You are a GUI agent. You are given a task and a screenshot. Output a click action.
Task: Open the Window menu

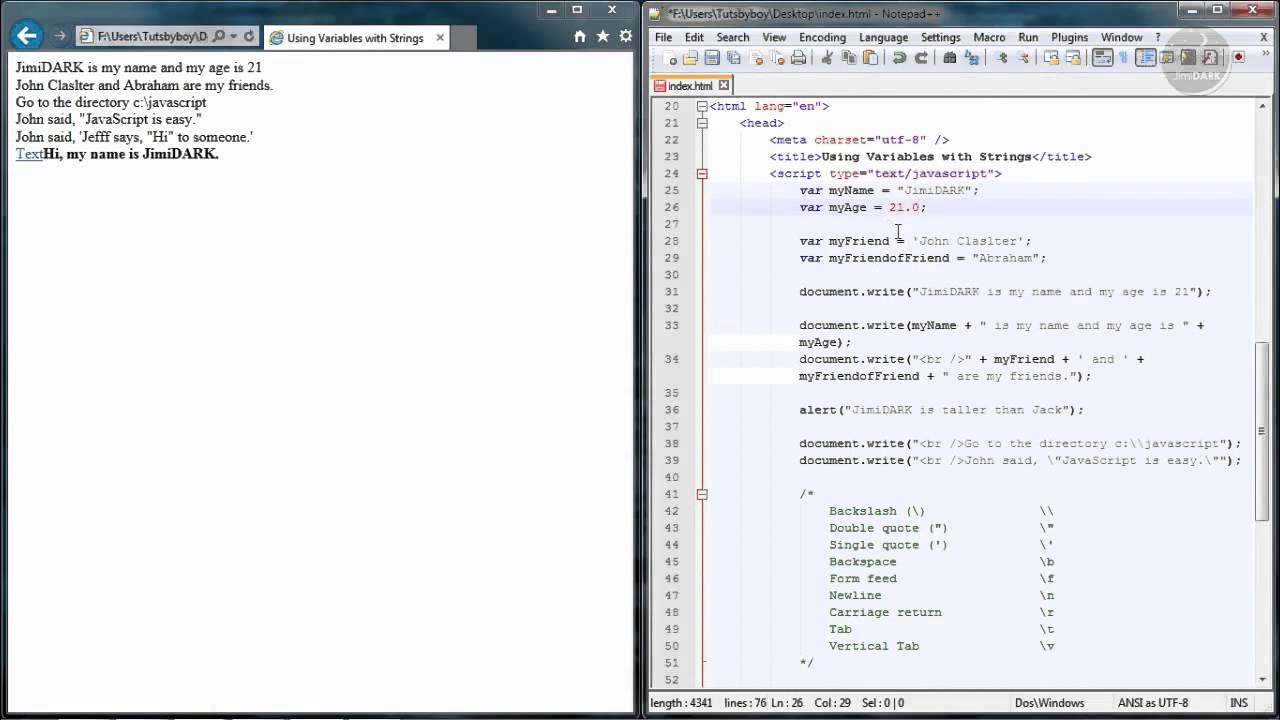coord(1121,37)
